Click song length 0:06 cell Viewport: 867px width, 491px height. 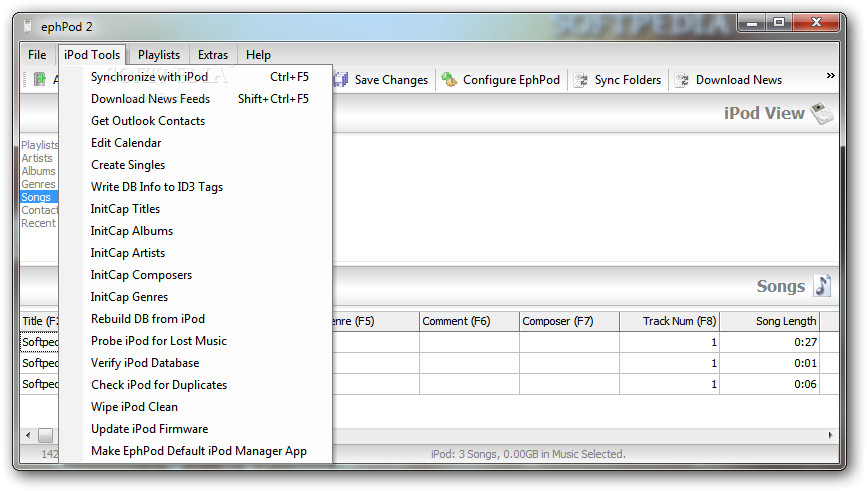click(x=770, y=384)
